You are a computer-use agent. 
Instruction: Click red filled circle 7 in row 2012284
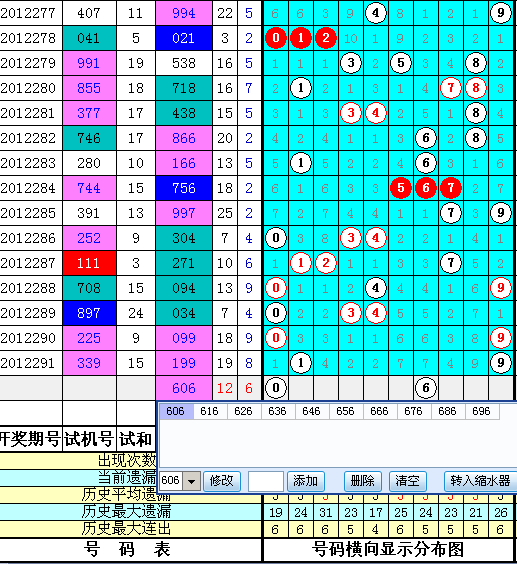450,188
